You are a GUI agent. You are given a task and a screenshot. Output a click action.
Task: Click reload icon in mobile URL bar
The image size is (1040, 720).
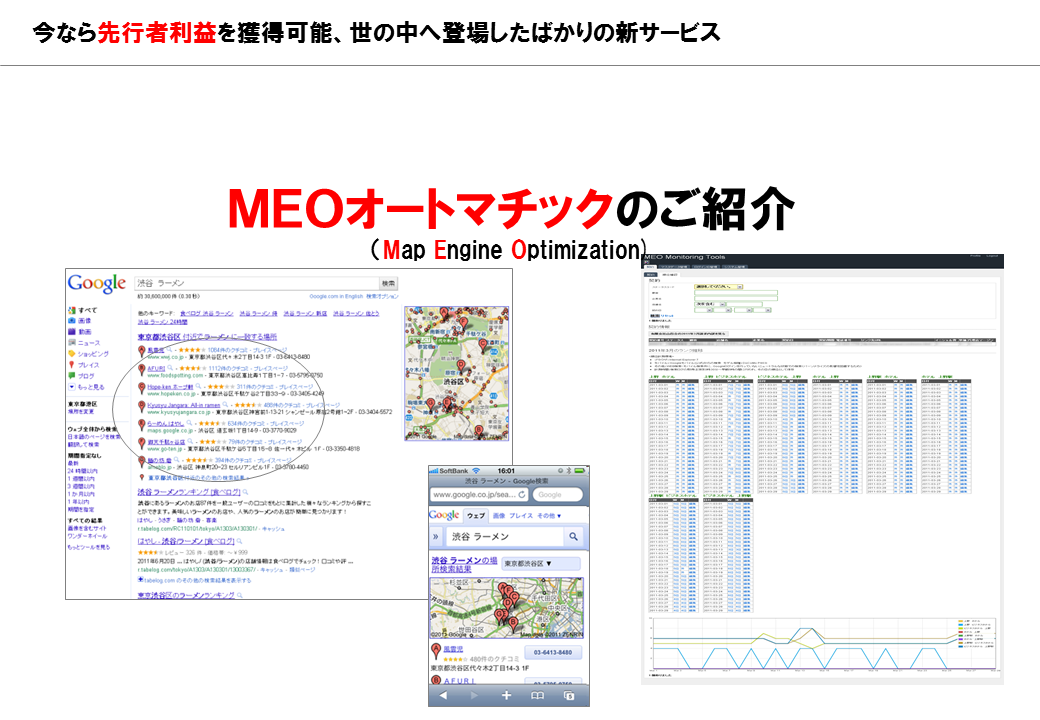pyautogui.click(x=522, y=494)
